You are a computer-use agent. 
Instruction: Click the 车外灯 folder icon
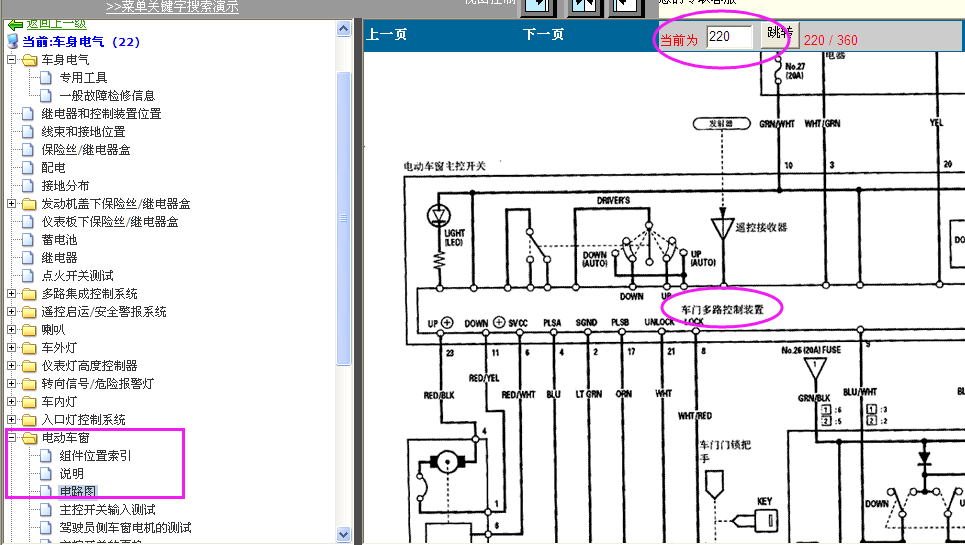(30, 348)
